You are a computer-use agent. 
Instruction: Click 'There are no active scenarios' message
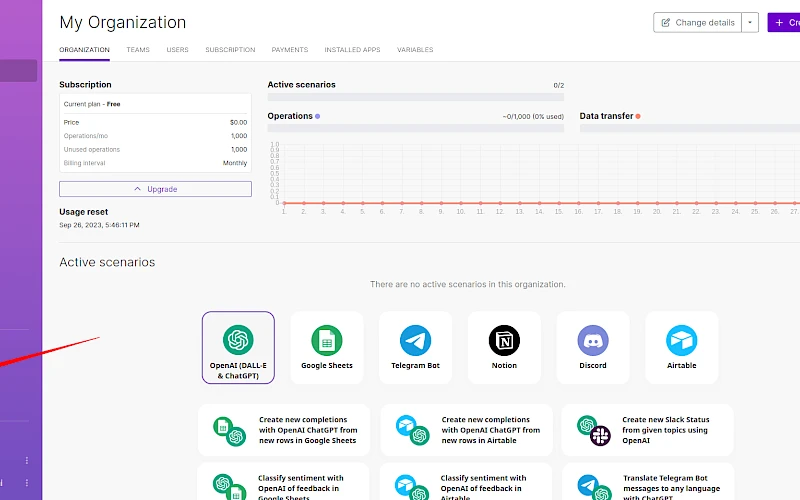coord(468,284)
